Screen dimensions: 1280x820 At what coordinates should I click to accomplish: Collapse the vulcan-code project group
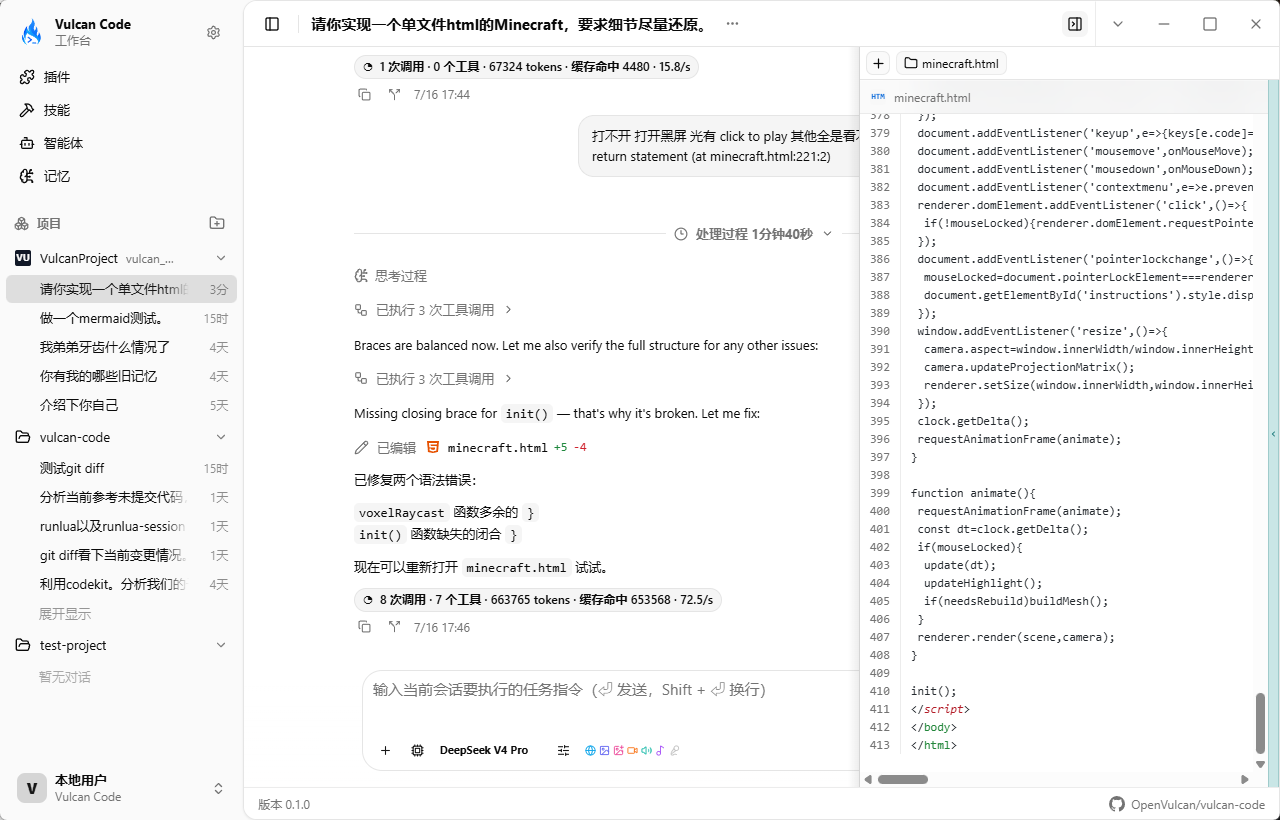(x=221, y=437)
